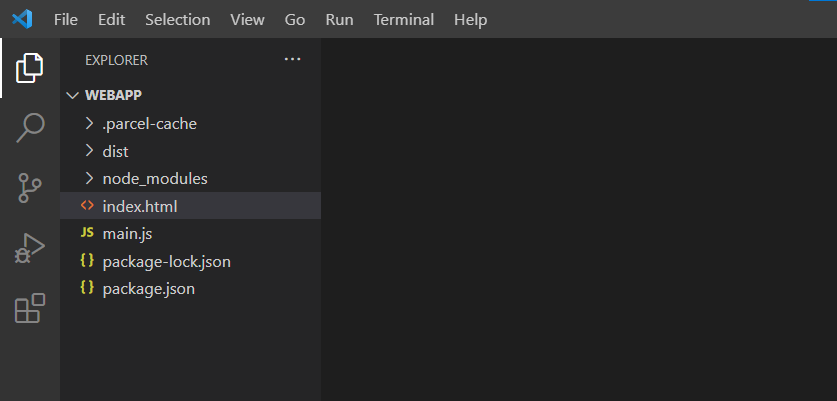Open the Terminal menu

tap(404, 20)
